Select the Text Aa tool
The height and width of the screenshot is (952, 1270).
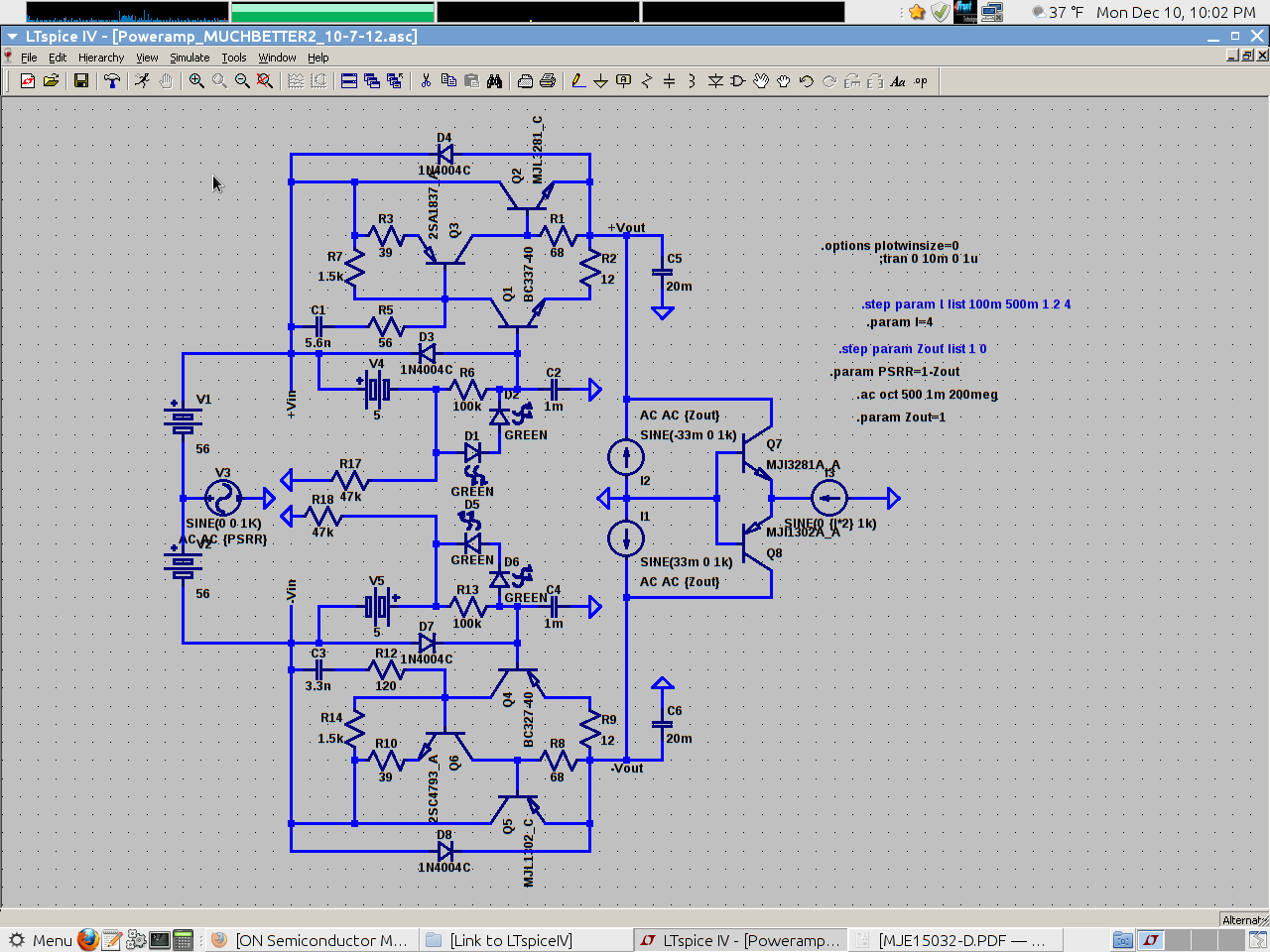click(898, 81)
